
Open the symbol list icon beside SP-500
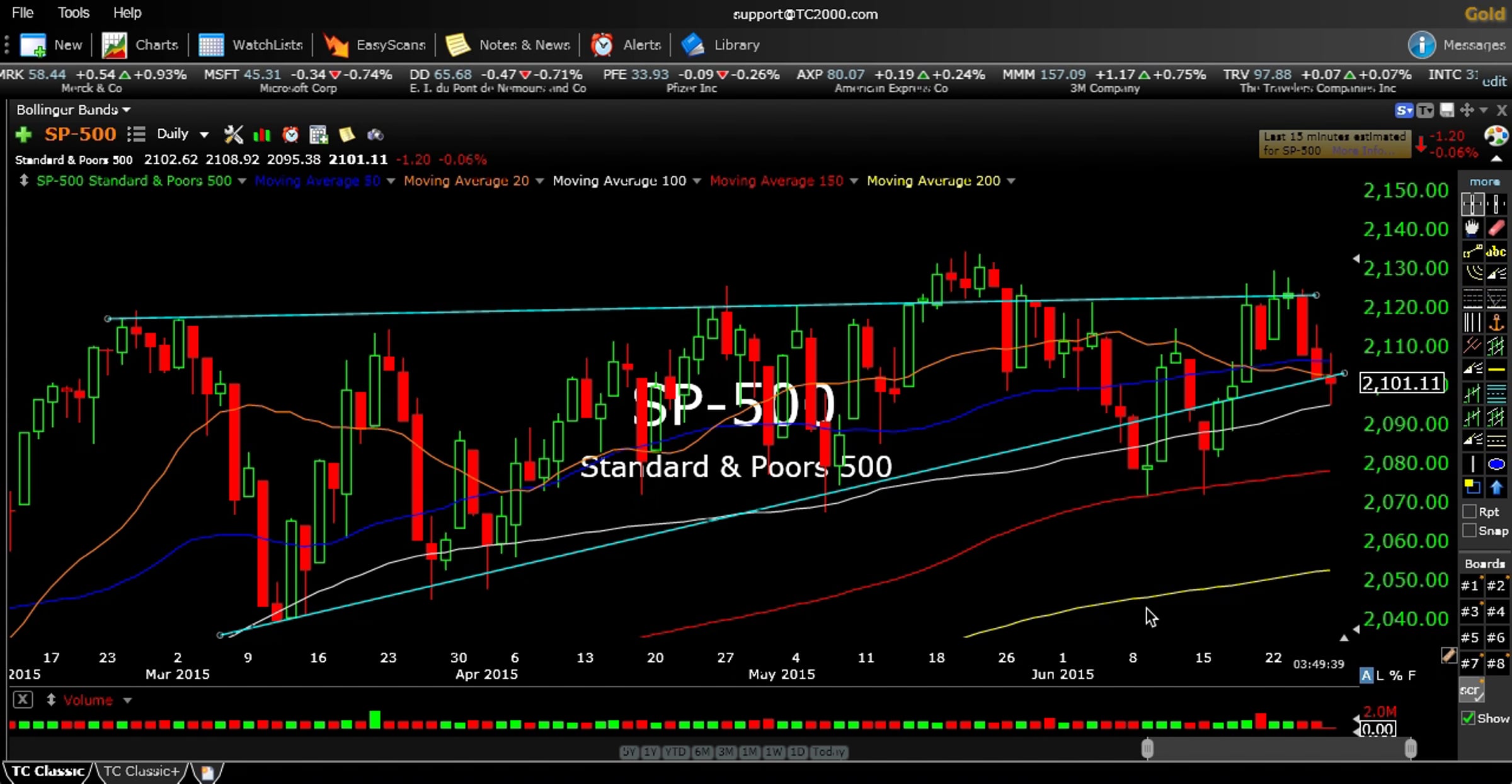pyautogui.click(x=136, y=134)
